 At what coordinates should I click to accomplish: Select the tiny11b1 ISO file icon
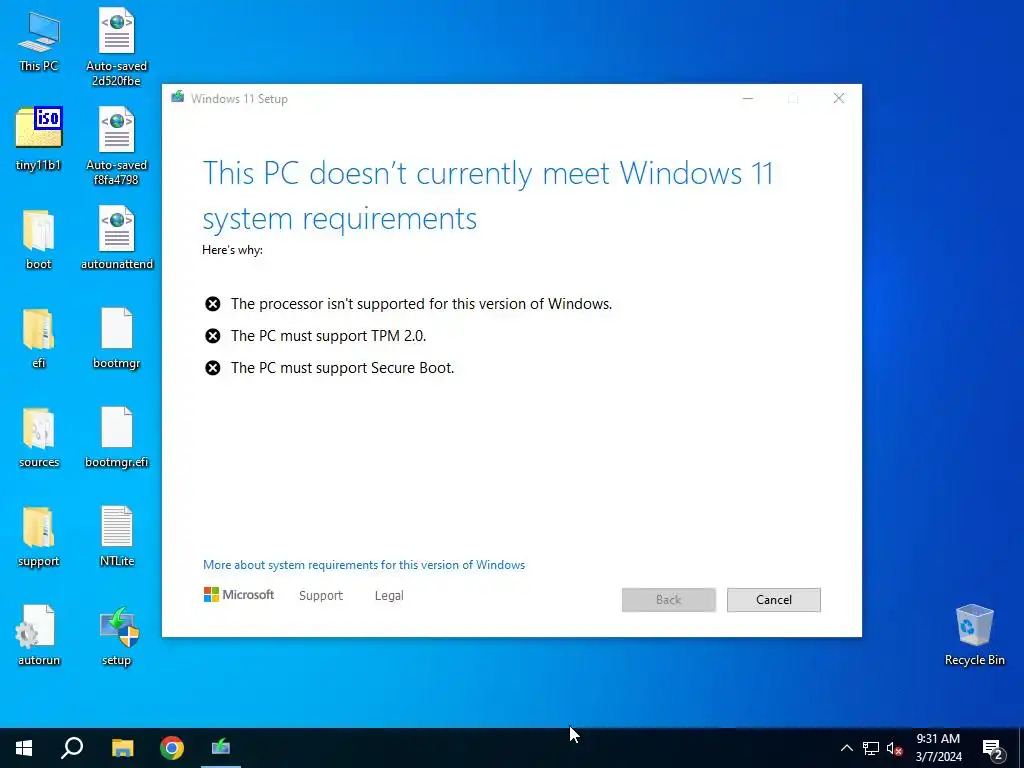tap(39, 138)
